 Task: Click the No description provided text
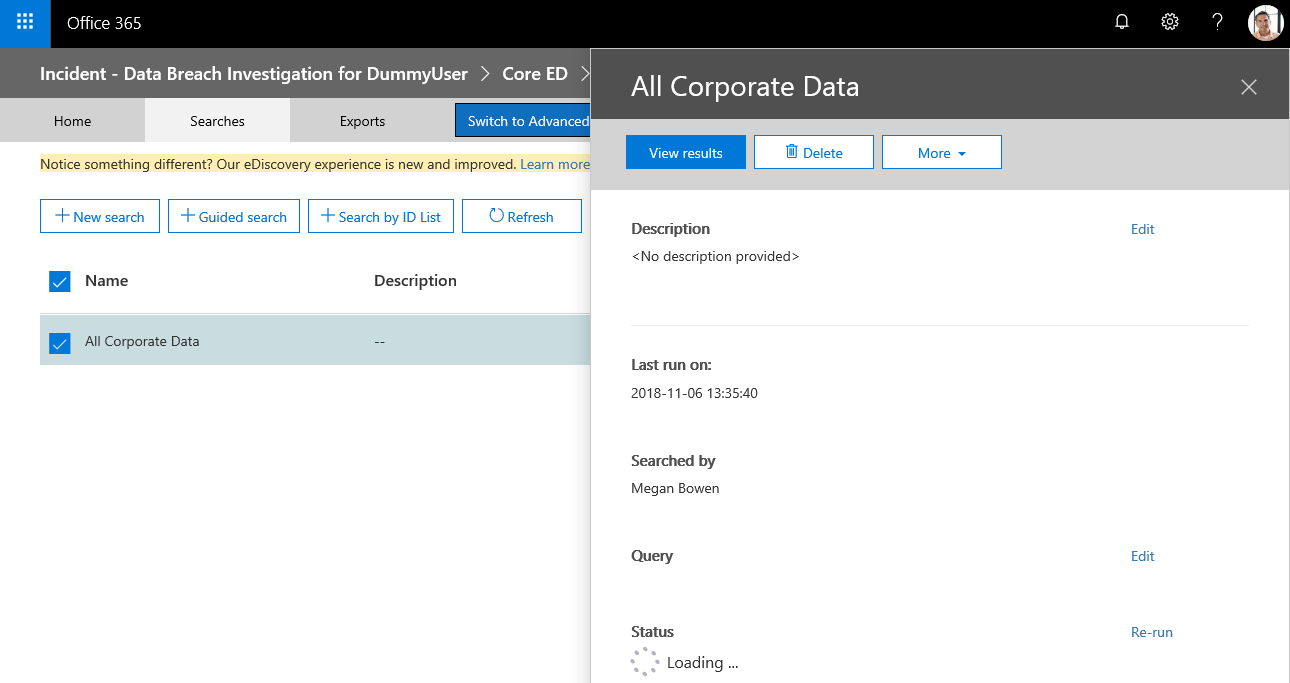pyautogui.click(x=715, y=256)
